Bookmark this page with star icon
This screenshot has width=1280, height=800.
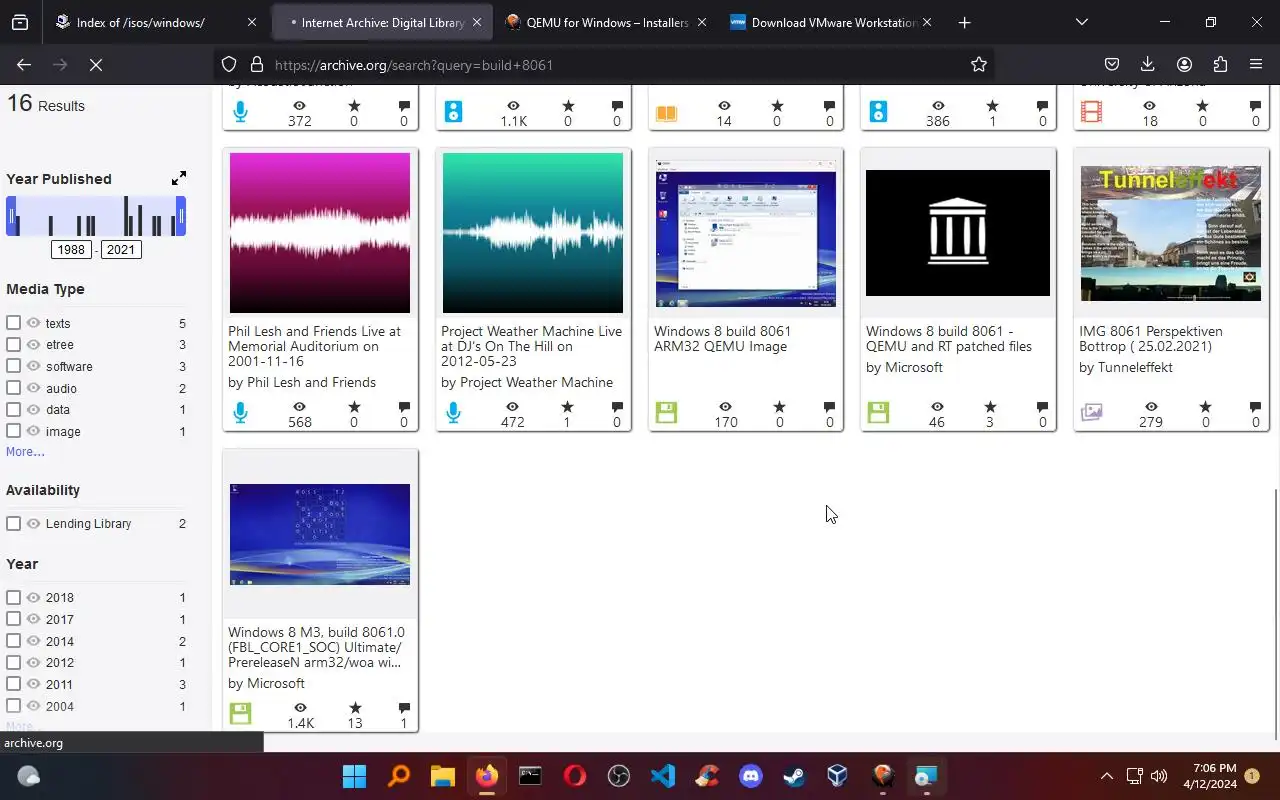979,64
